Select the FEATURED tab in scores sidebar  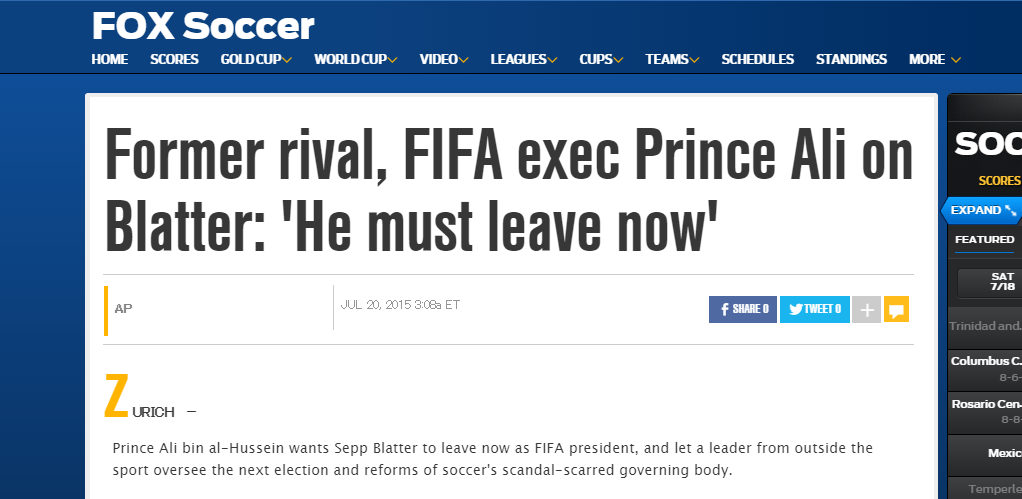click(984, 240)
